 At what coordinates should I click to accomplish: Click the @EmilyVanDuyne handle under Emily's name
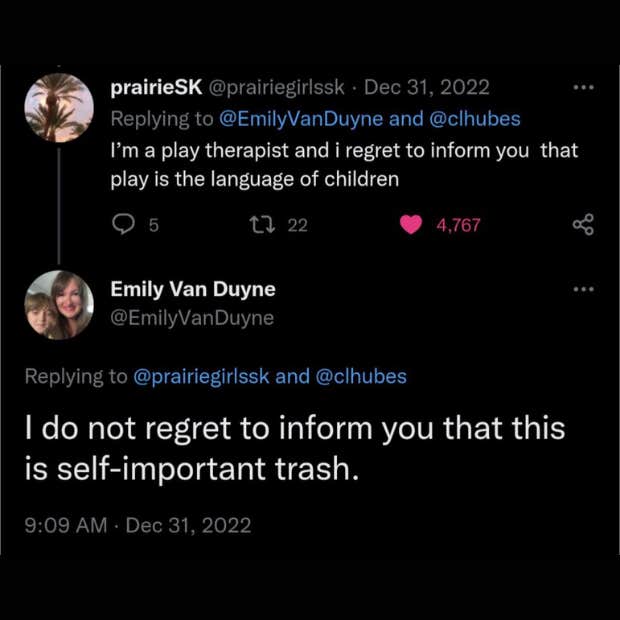pyautogui.click(x=192, y=318)
